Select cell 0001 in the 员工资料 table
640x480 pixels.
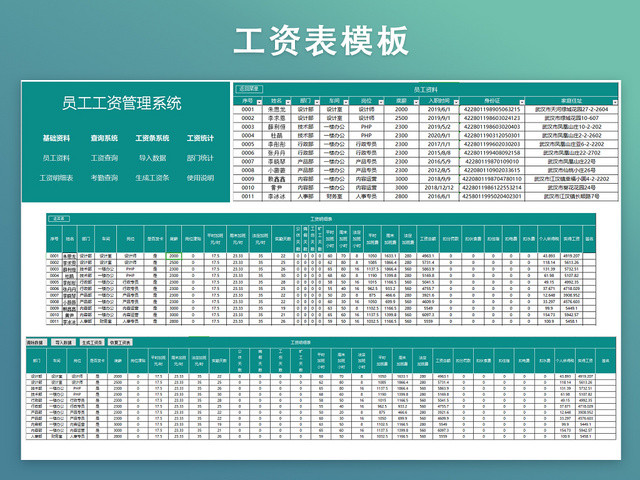[x=248, y=109]
